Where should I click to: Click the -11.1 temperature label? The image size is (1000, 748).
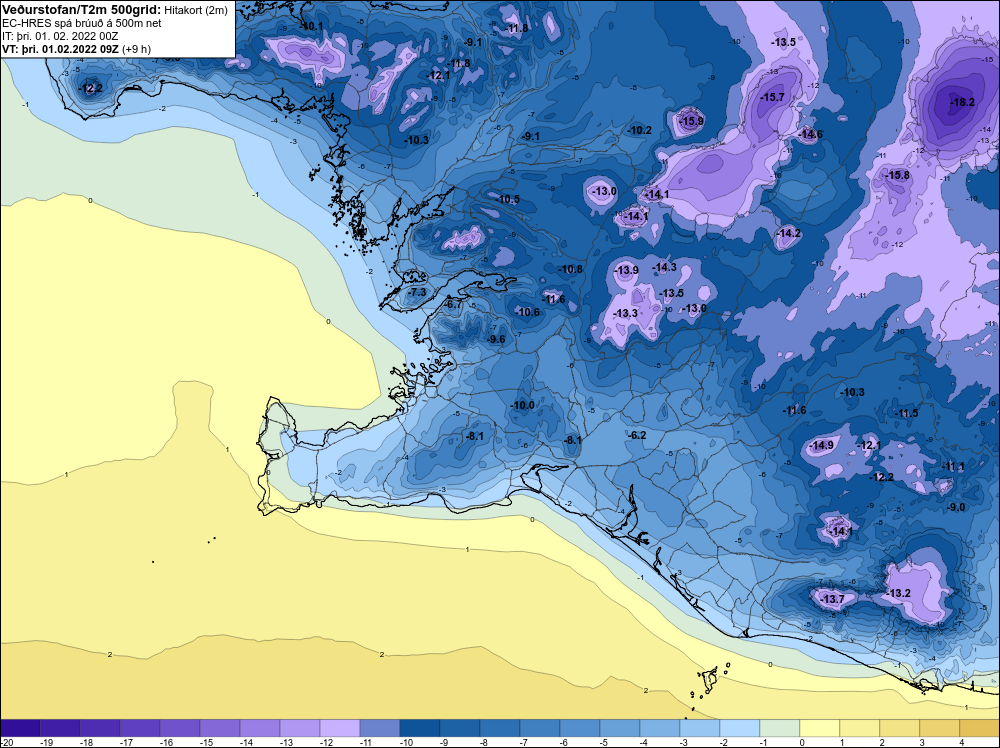coord(954,467)
